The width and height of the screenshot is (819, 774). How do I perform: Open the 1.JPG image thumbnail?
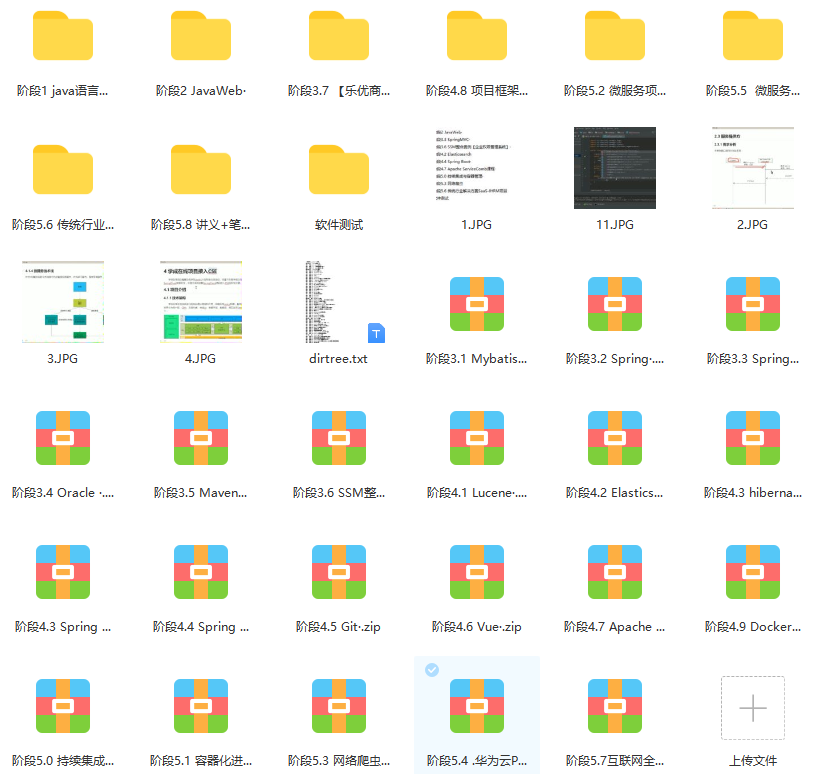pyautogui.click(x=477, y=168)
